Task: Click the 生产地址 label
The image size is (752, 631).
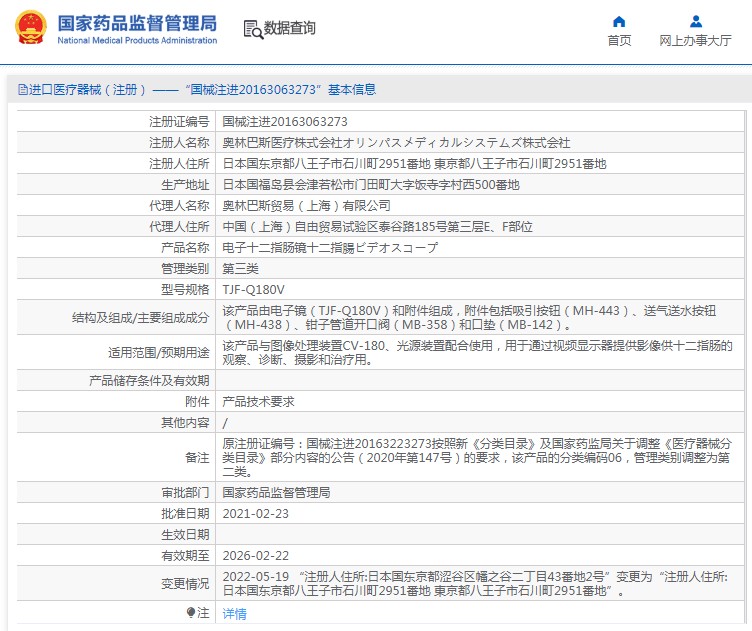Action: pyautogui.click(x=185, y=185)
